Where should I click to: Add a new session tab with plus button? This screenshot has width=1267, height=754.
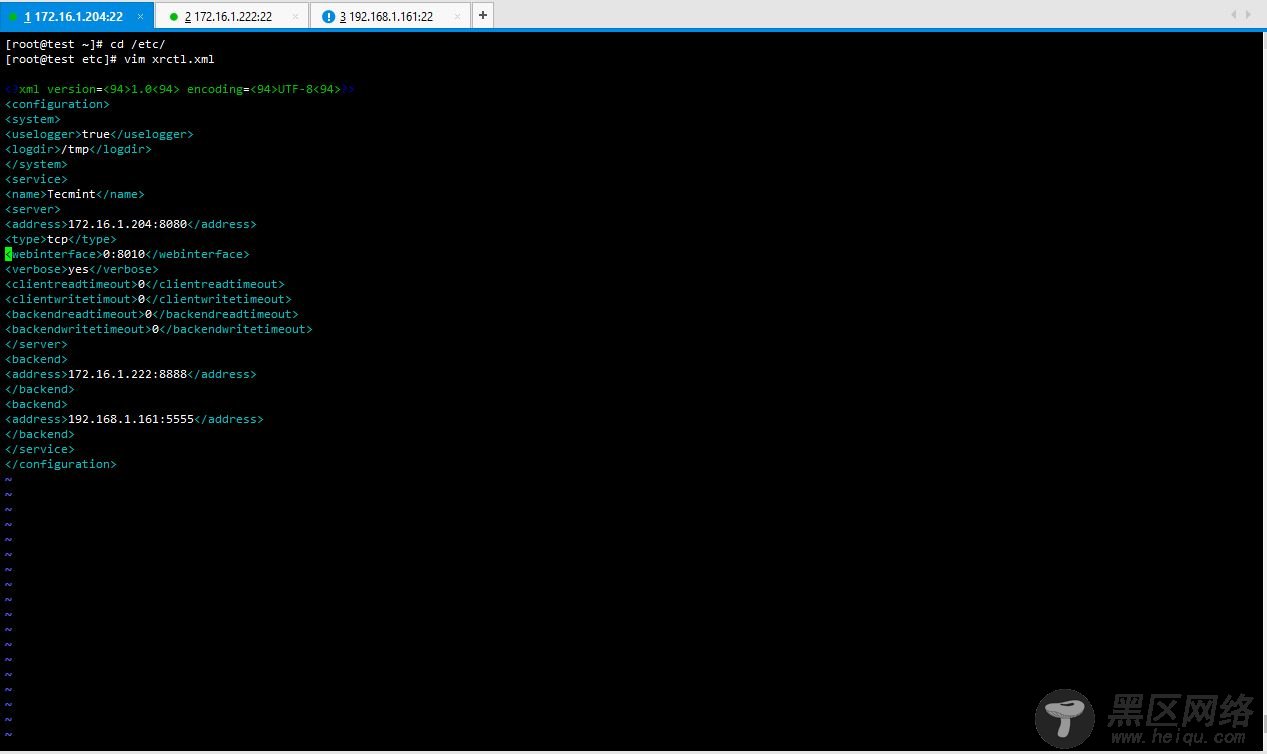tap(483, 15)
